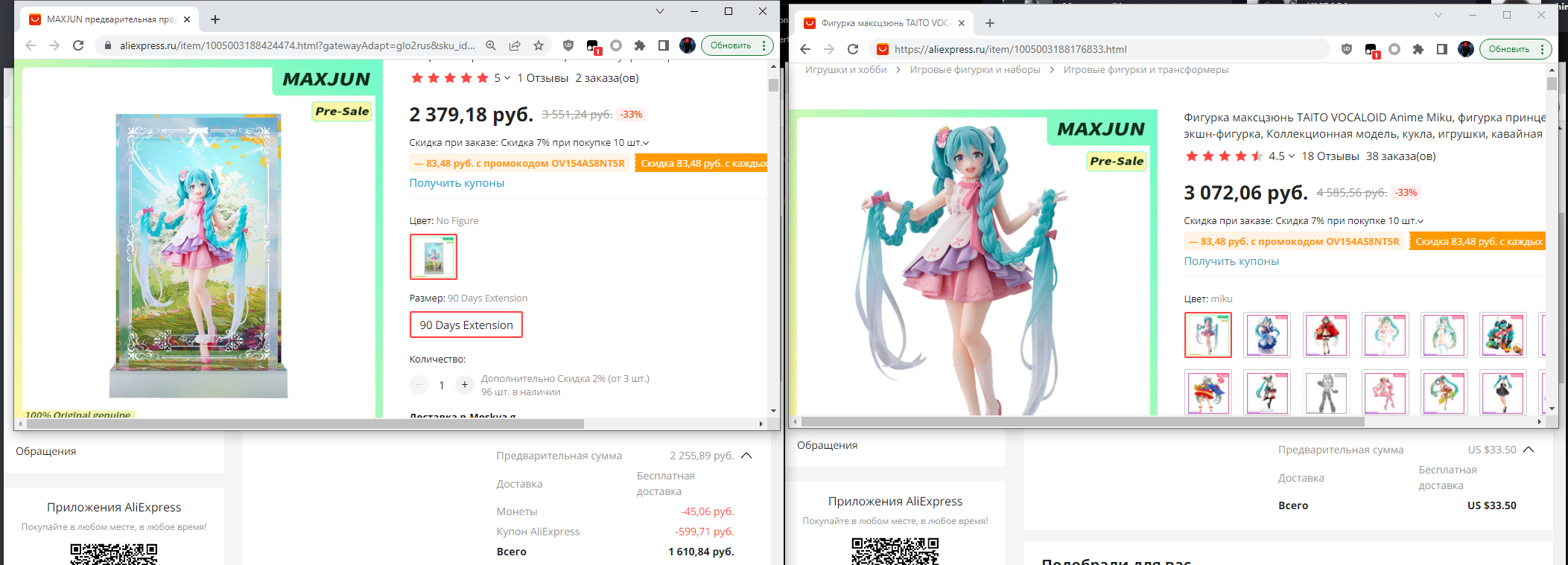Open the Extensions puzzle menu in right window
This screenshot has height=565, width=1568.
click(x=1418, y=49)
